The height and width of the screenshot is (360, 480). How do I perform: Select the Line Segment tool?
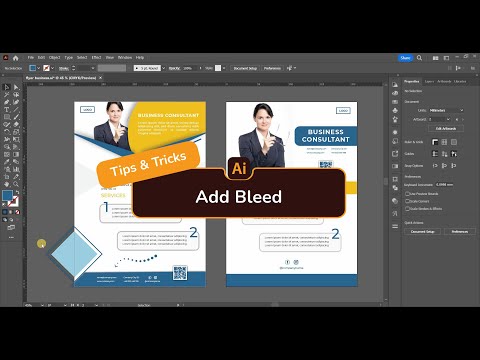(x=16, y=110)
